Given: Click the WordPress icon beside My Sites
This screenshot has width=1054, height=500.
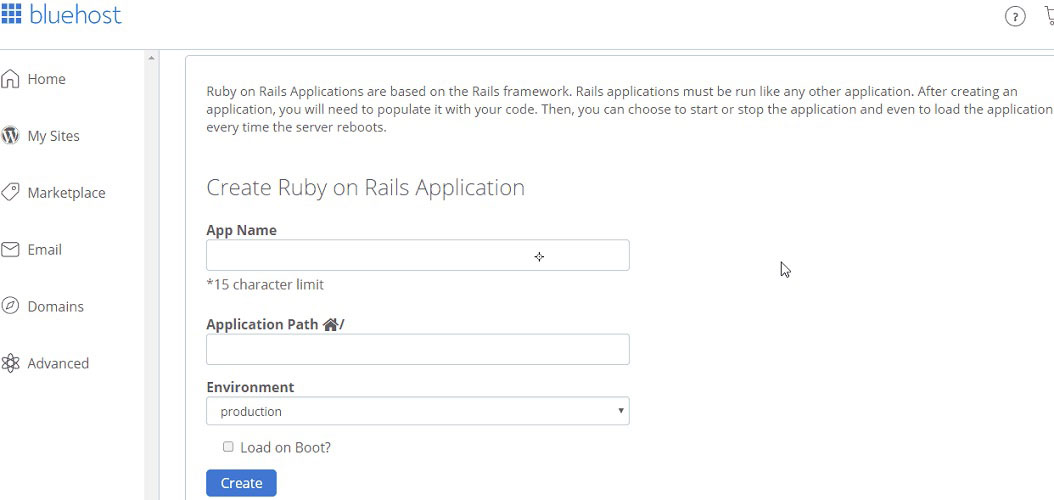Looking at the screenshot, I should point(10,136).
